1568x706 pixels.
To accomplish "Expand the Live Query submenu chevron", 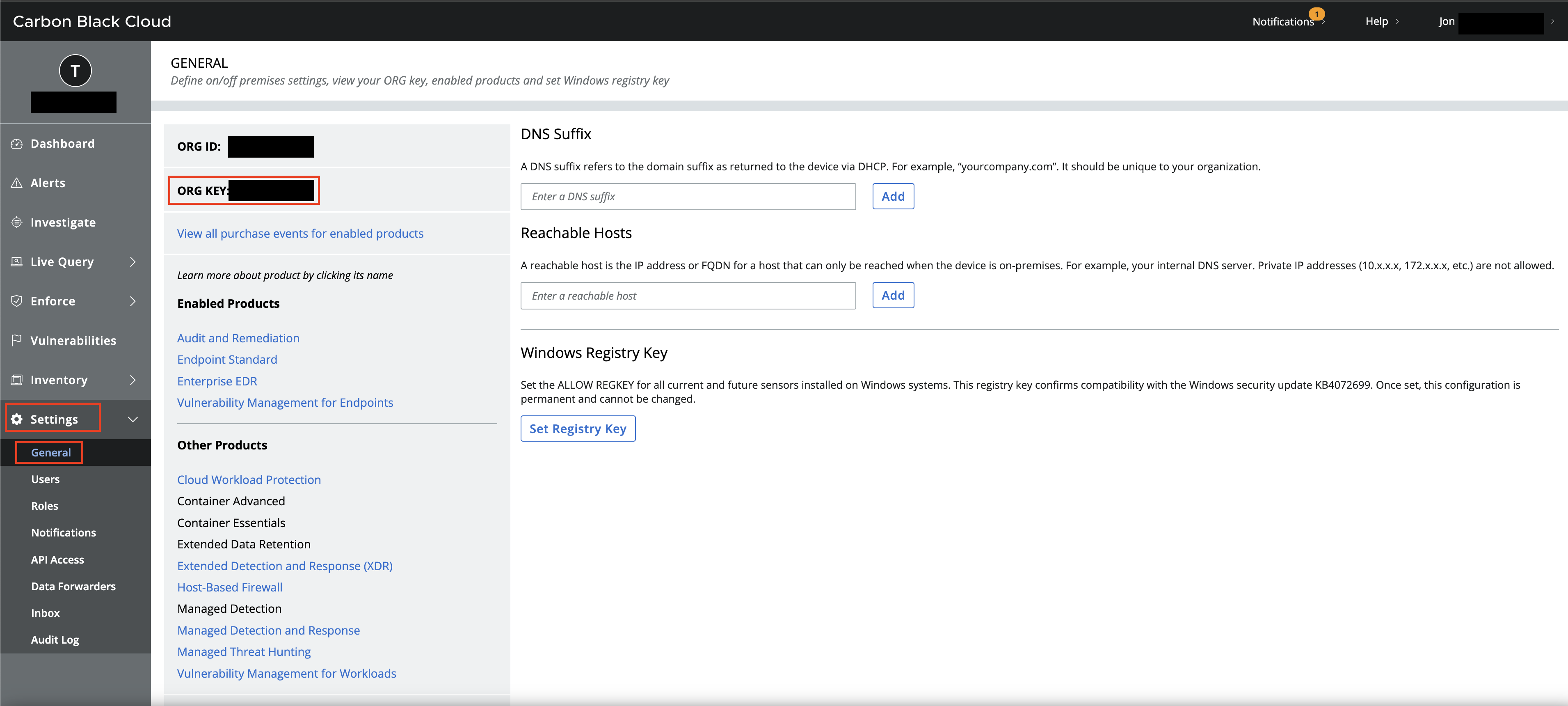I will pyautogui.click(x=133, y=262).
